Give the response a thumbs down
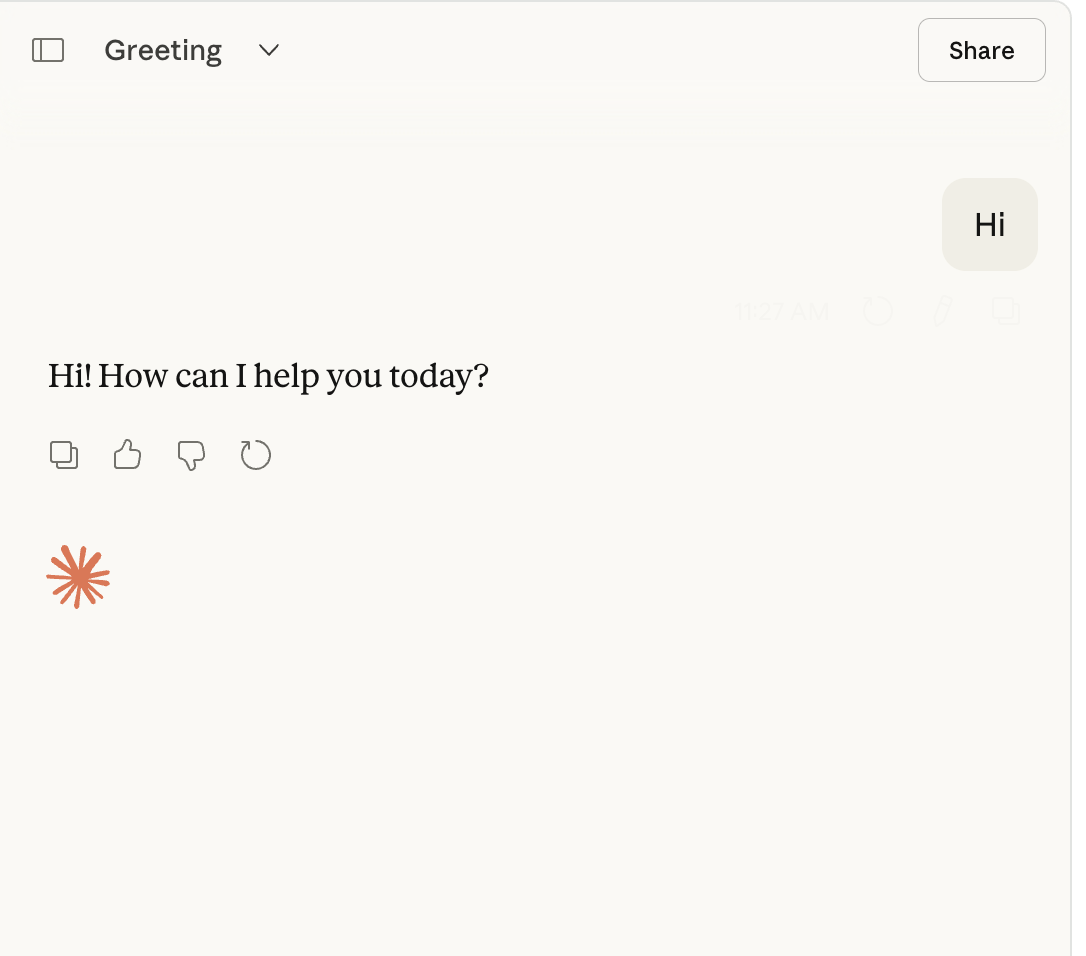1086x956 pixels. pos(191,455)
